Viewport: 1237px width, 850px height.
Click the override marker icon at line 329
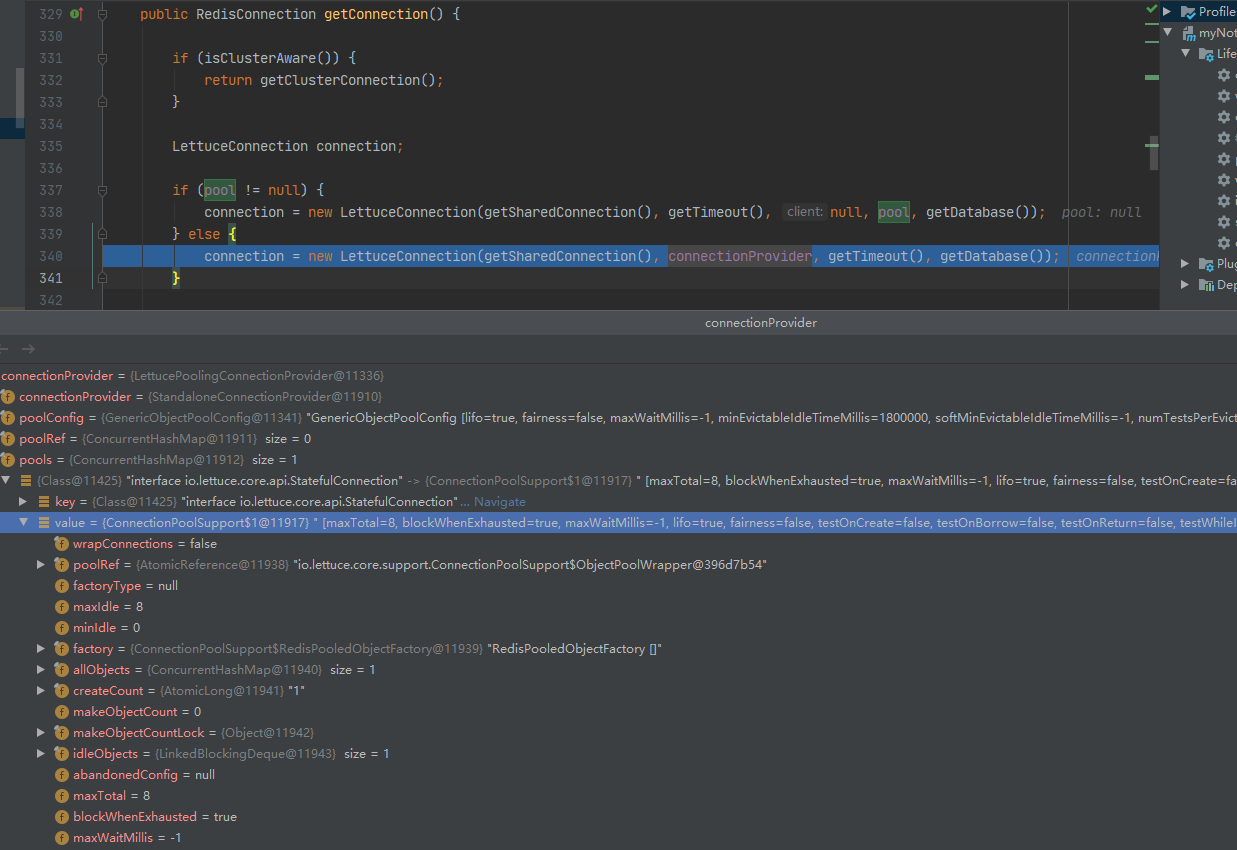pyautogui.click(x=75, y=14)
